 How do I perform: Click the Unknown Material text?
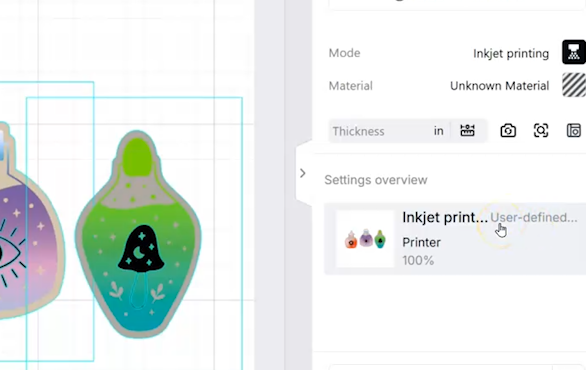pos(499,86)
